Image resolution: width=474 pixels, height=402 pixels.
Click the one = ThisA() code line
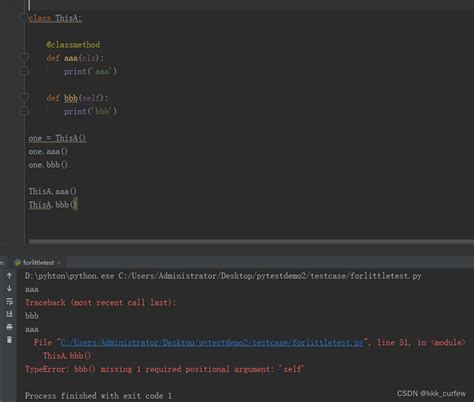coord(57,138)
